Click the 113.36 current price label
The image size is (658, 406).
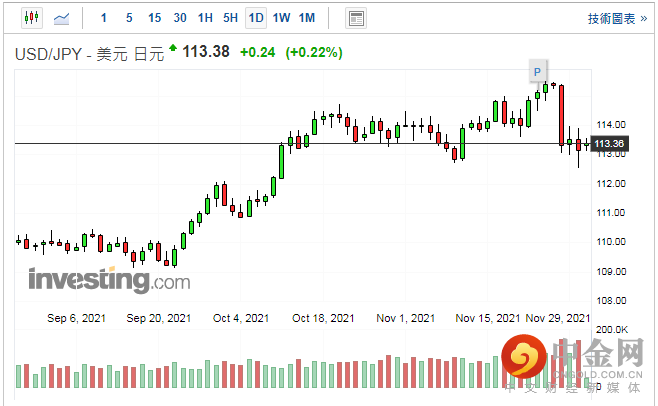609,144
